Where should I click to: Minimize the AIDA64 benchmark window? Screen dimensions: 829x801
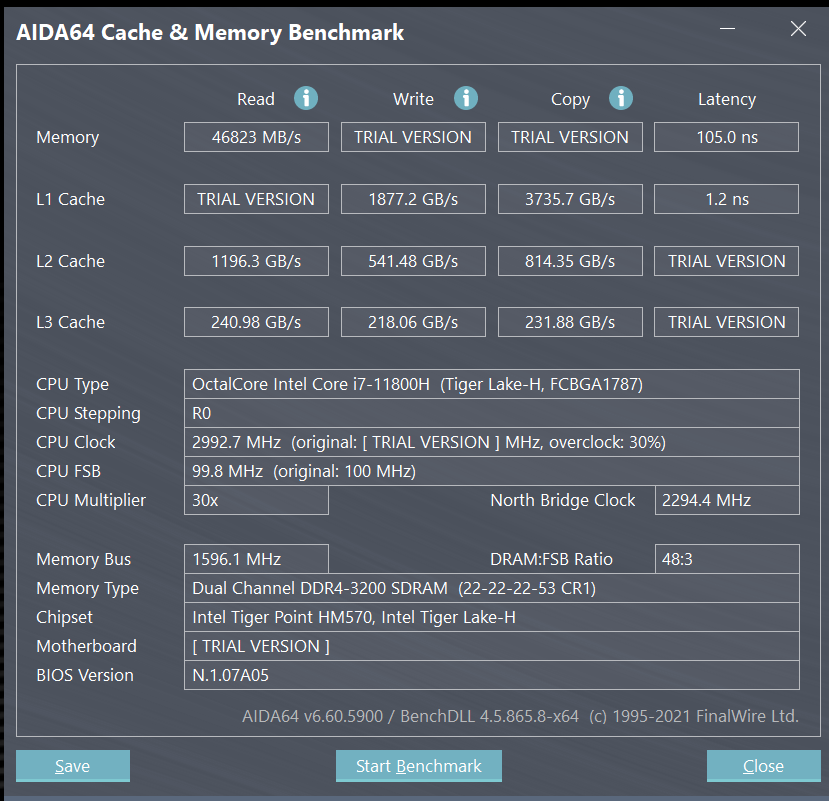pos(727,29)
